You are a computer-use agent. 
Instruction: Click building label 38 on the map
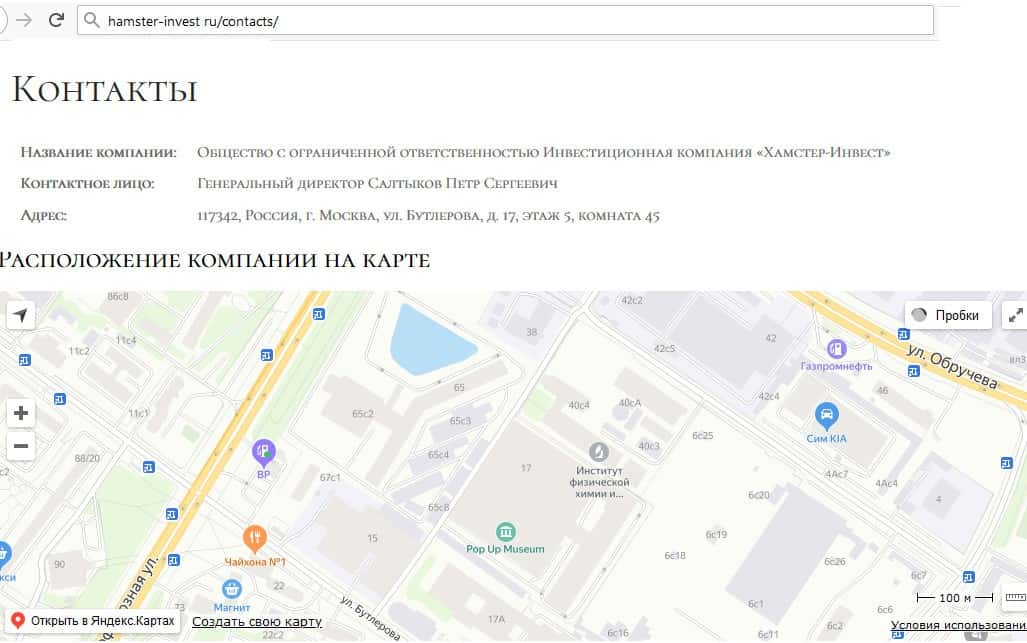[x=532, y=332]
